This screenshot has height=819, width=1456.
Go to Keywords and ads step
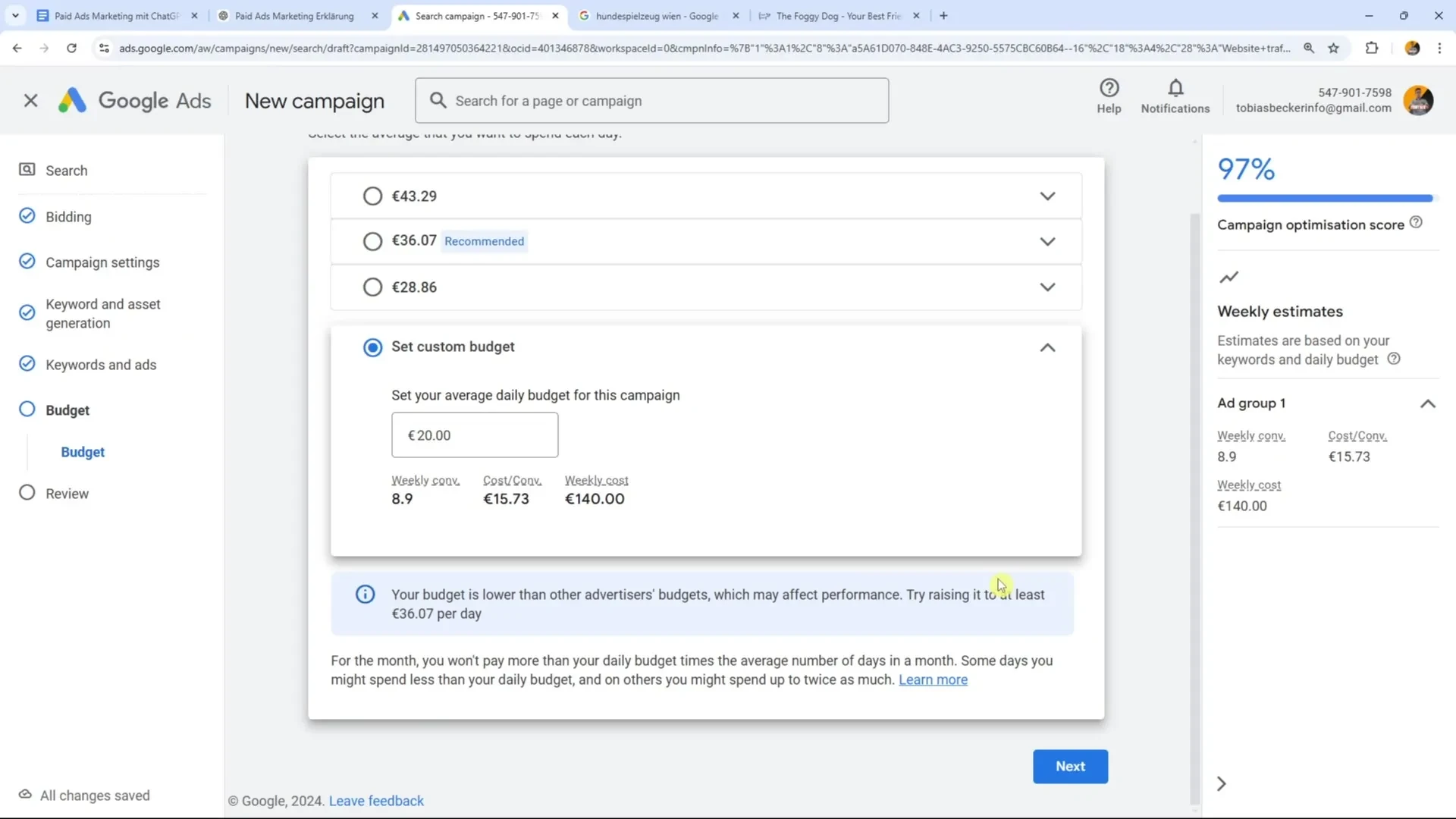[100, 365]
